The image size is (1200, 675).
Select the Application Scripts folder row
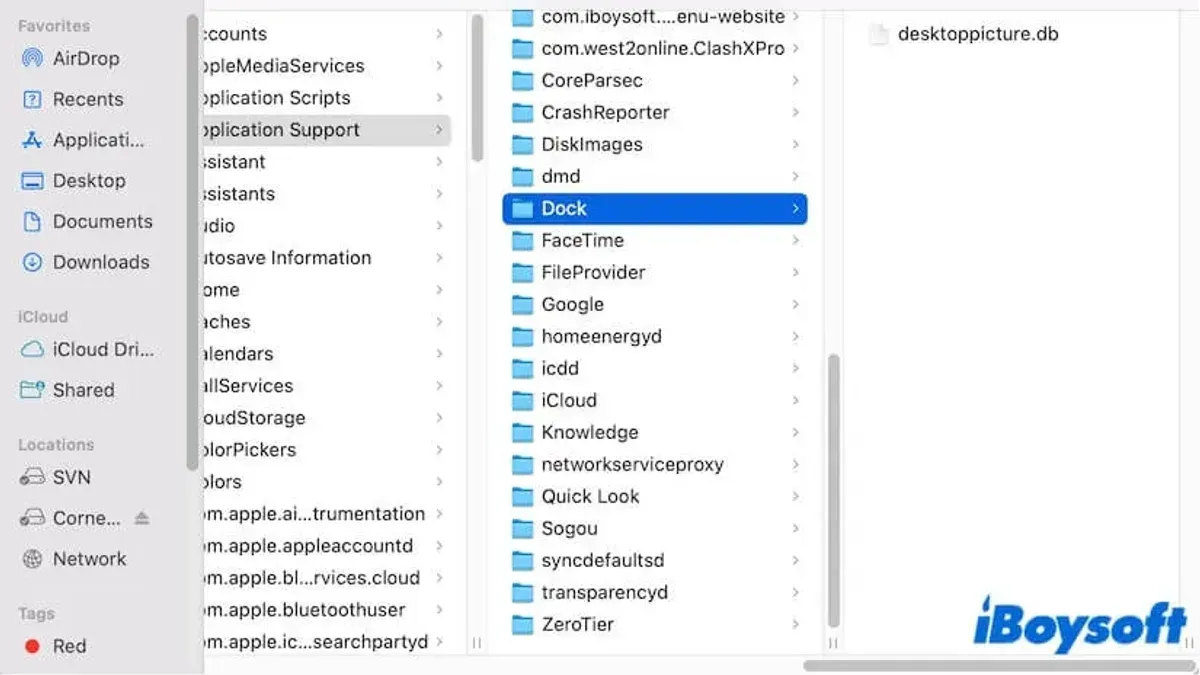(x=327, y=98)
